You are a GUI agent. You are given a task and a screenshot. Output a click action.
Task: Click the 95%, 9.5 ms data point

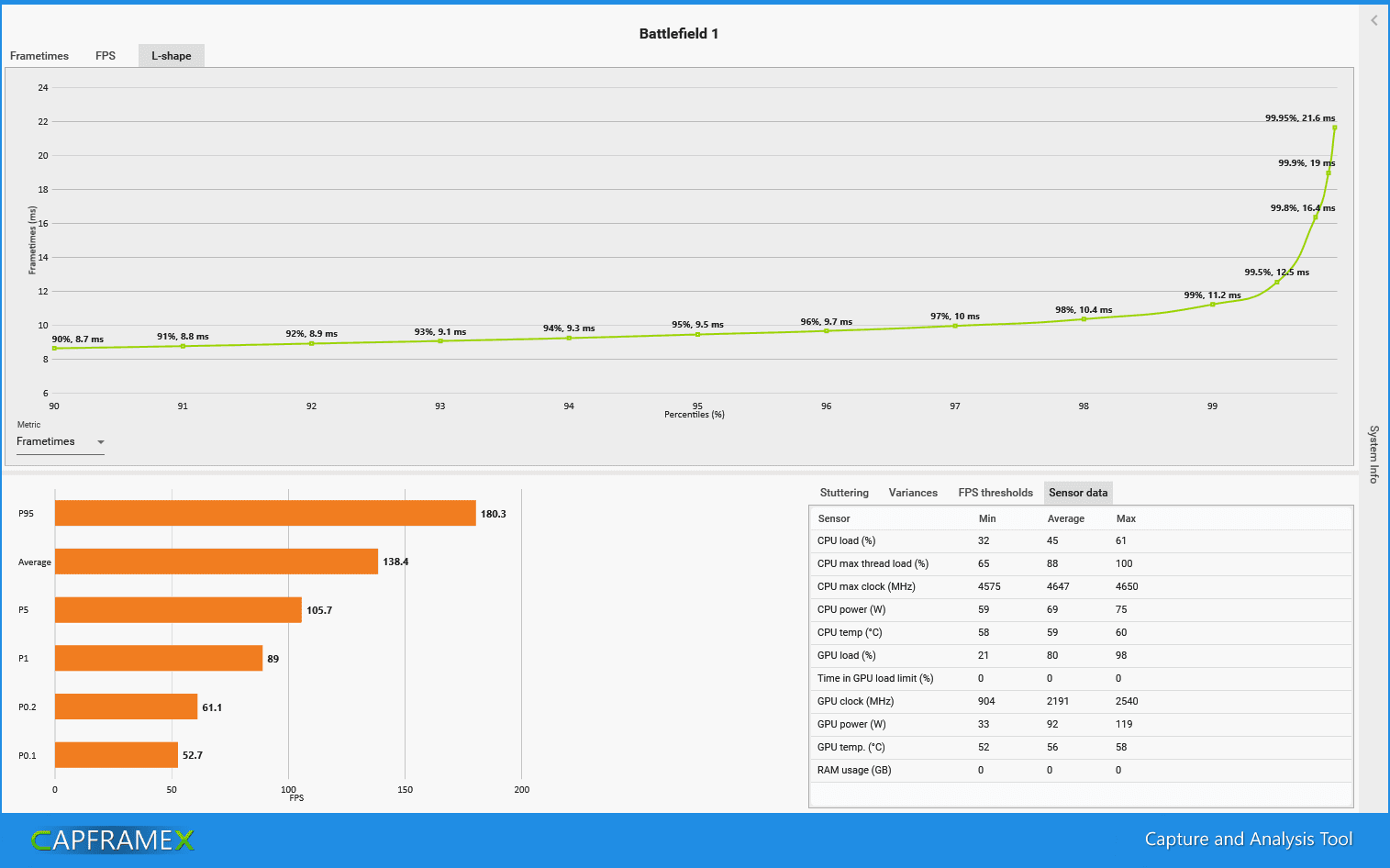(x=697, y=334)
